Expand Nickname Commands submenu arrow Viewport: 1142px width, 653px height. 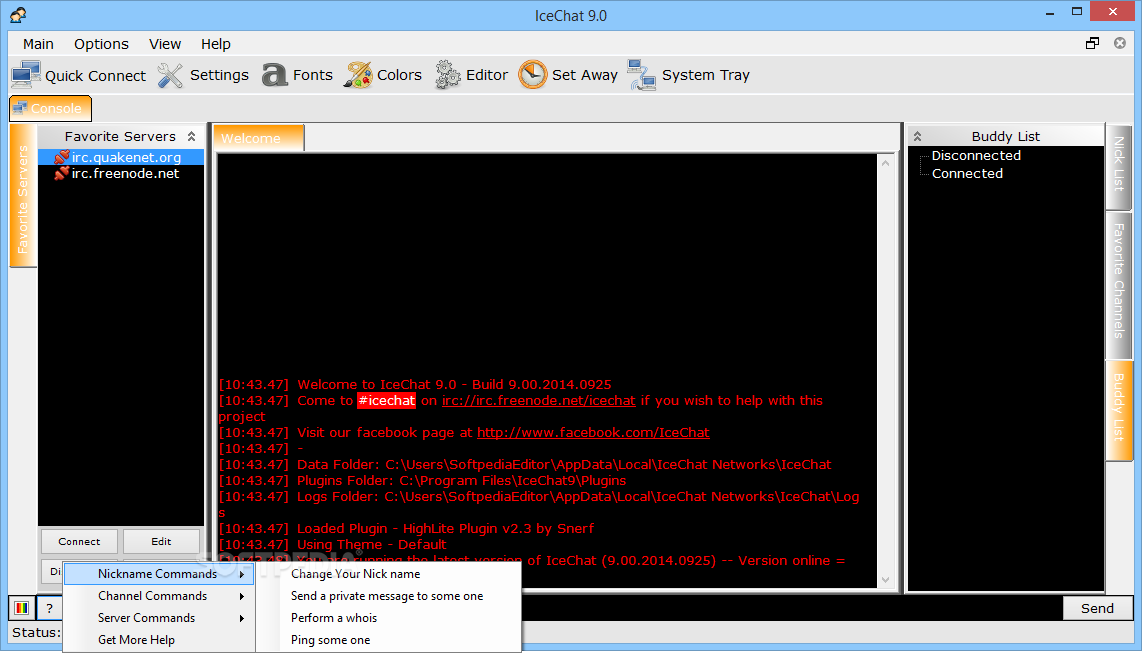pos(242,574)
